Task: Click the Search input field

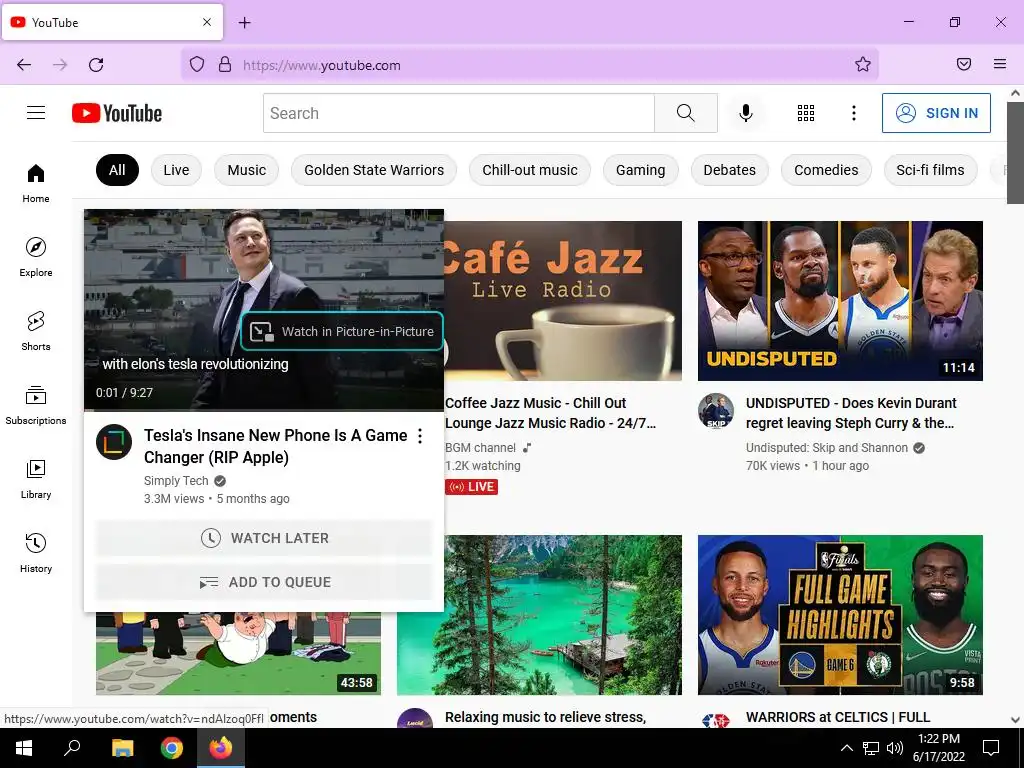Action: [459, 113]
